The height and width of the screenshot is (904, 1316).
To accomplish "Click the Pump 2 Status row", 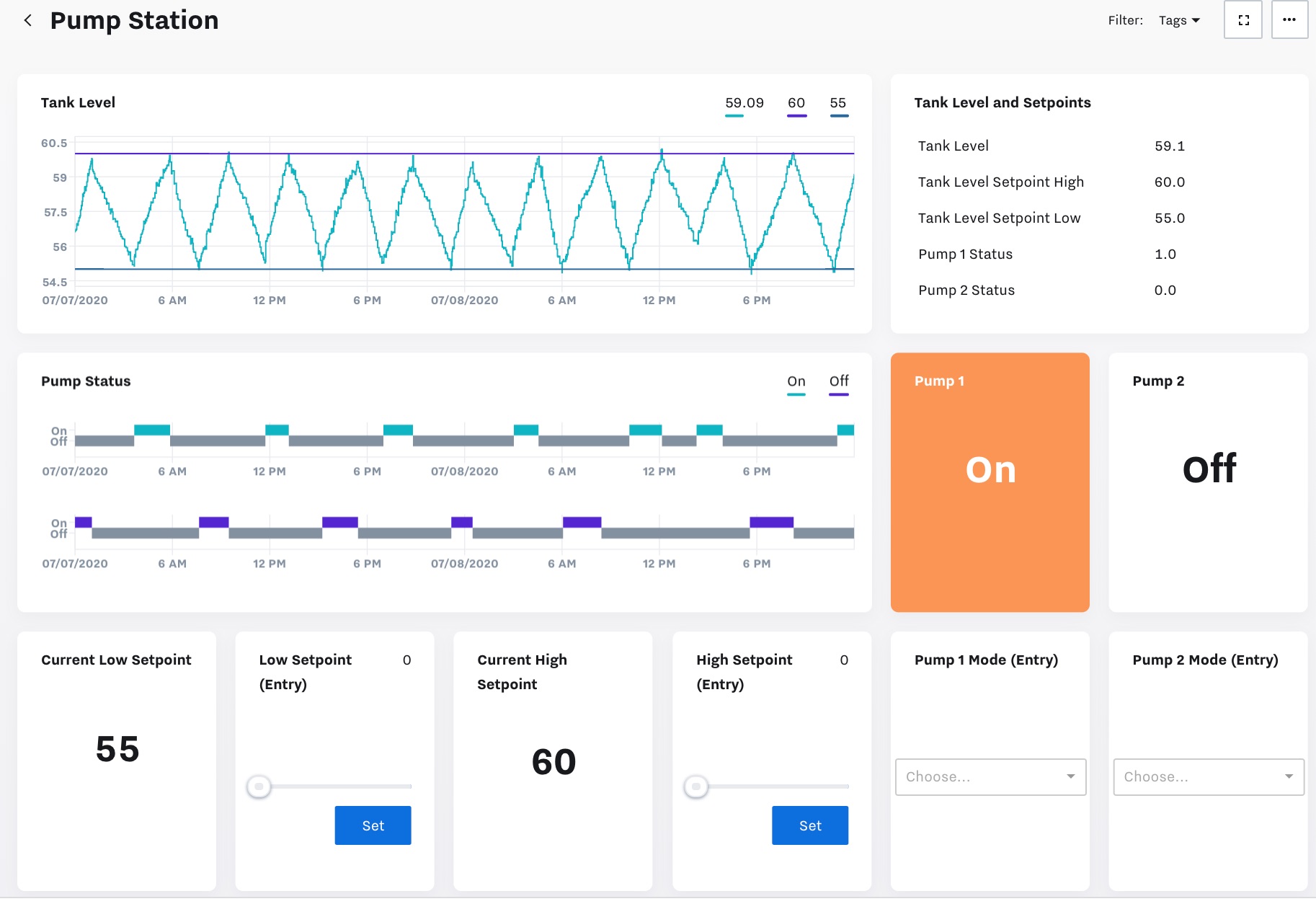I will [x=1099, y=290].
